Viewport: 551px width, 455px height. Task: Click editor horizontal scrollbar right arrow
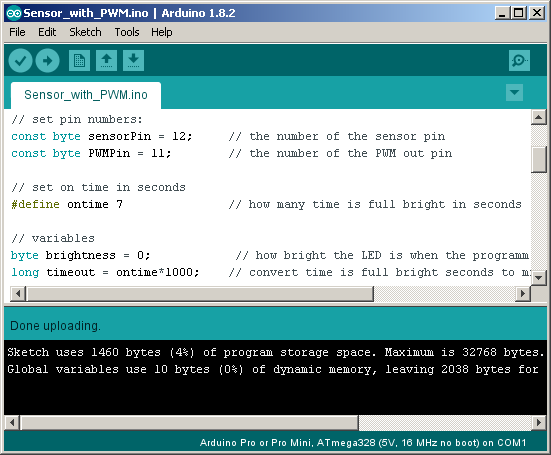[523, 293]
